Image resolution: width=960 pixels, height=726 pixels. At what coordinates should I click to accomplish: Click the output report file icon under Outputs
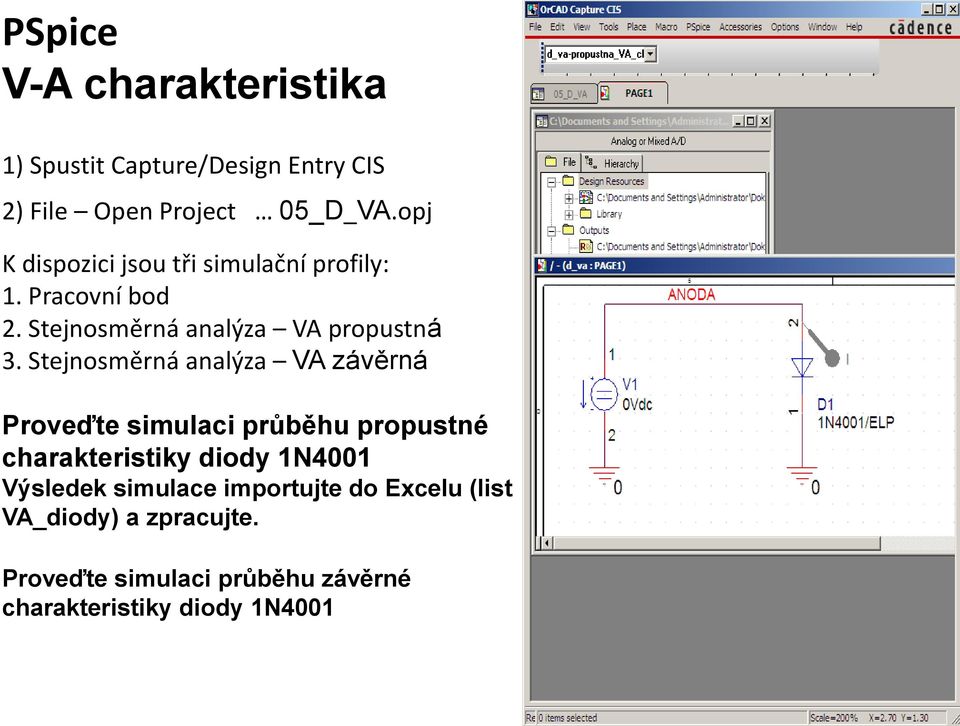pyautogui.click(x=586, y=247)
